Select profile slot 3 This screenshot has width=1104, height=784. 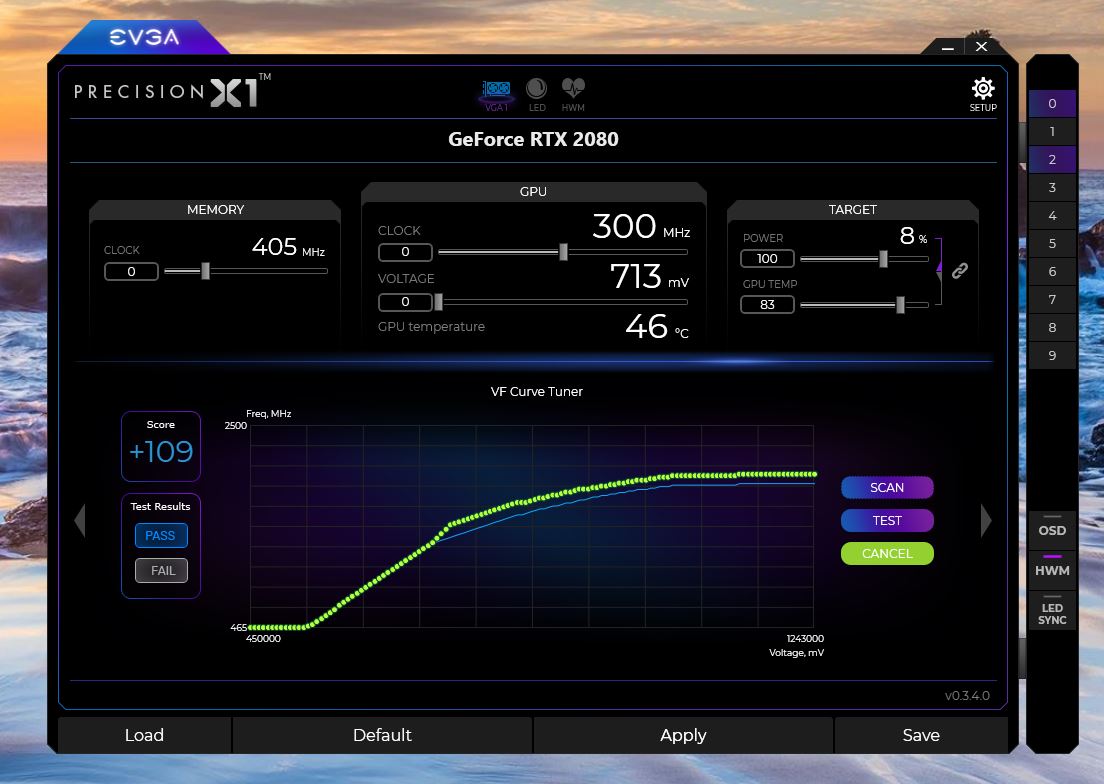pos(1052,188)
